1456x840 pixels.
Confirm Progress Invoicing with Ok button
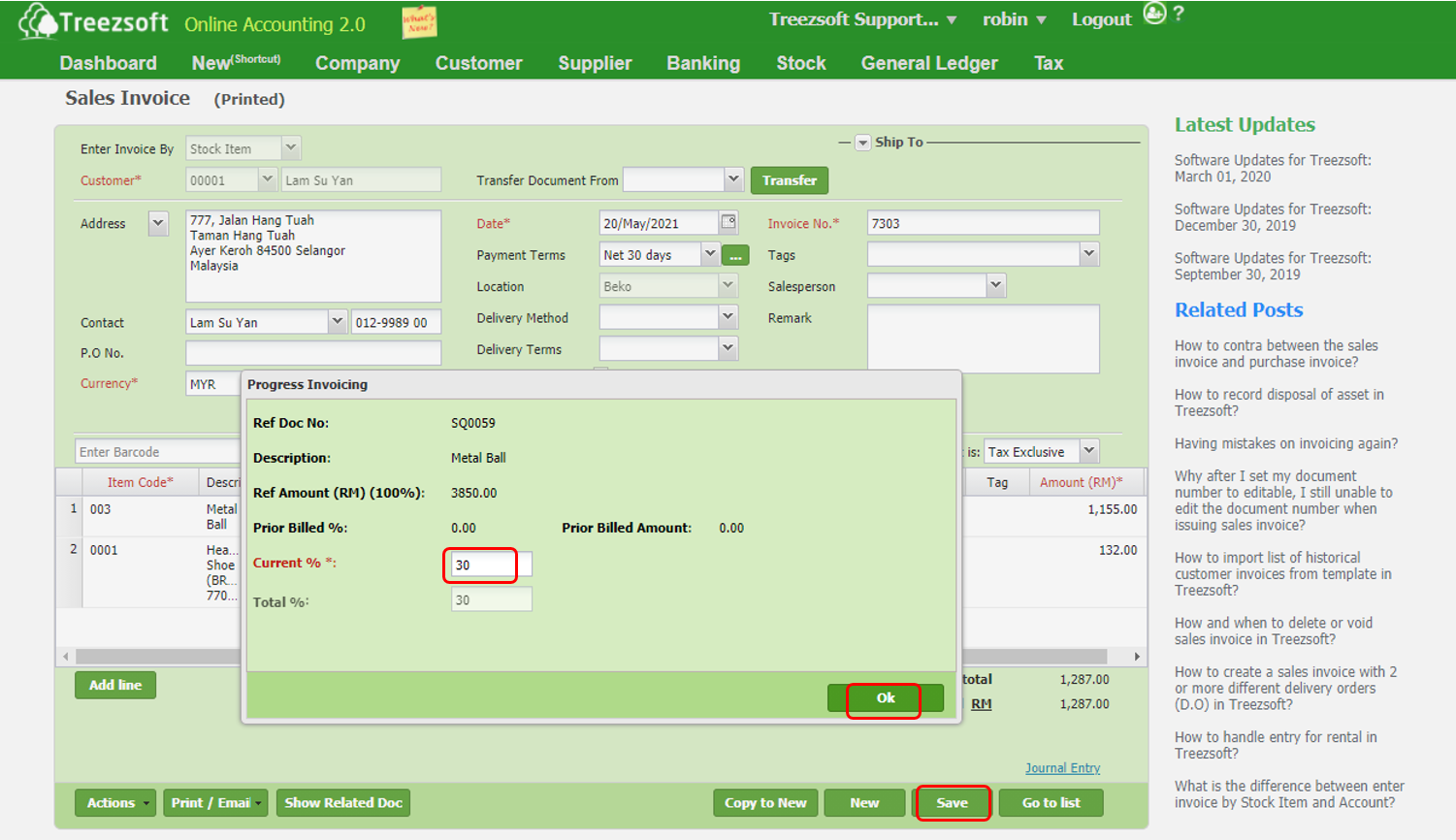(885, 697)
